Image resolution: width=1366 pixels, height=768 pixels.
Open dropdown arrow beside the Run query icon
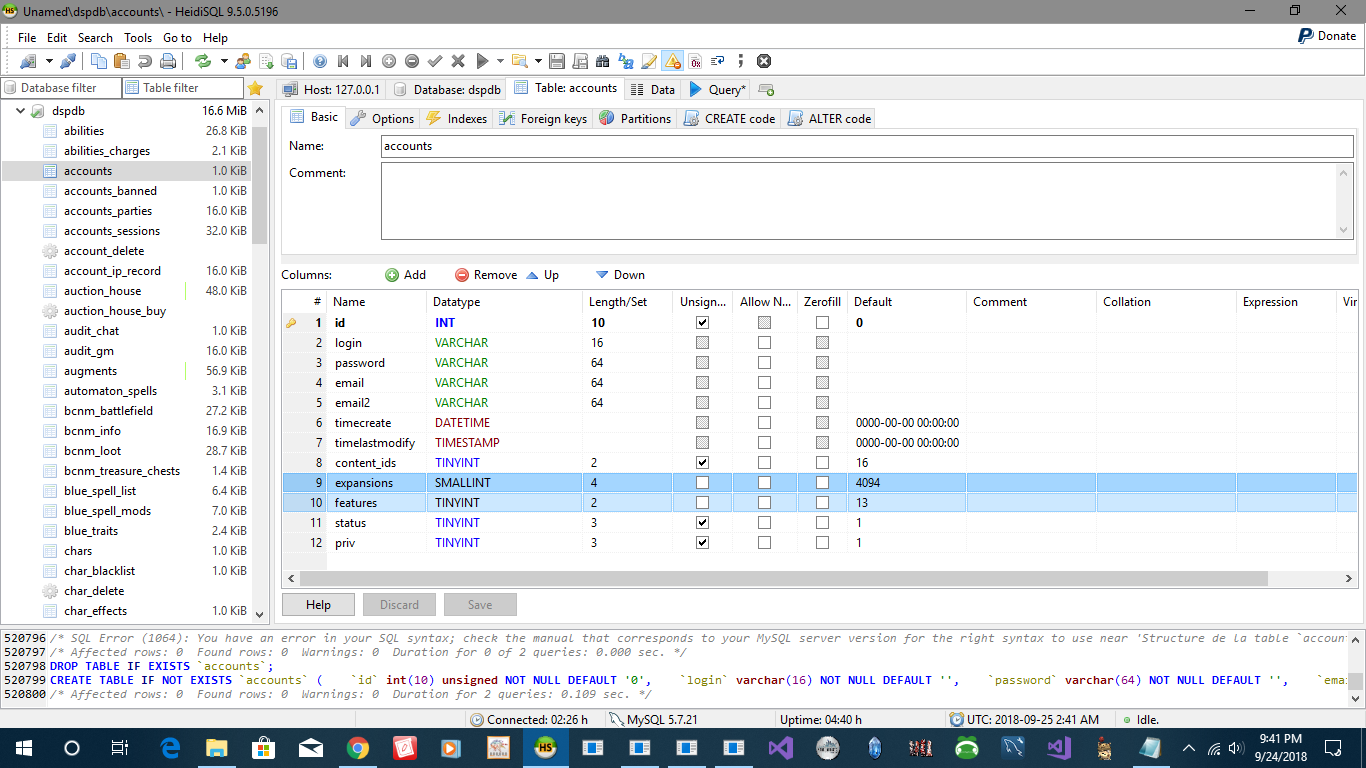pyautogui.click(x=499, y=61)
